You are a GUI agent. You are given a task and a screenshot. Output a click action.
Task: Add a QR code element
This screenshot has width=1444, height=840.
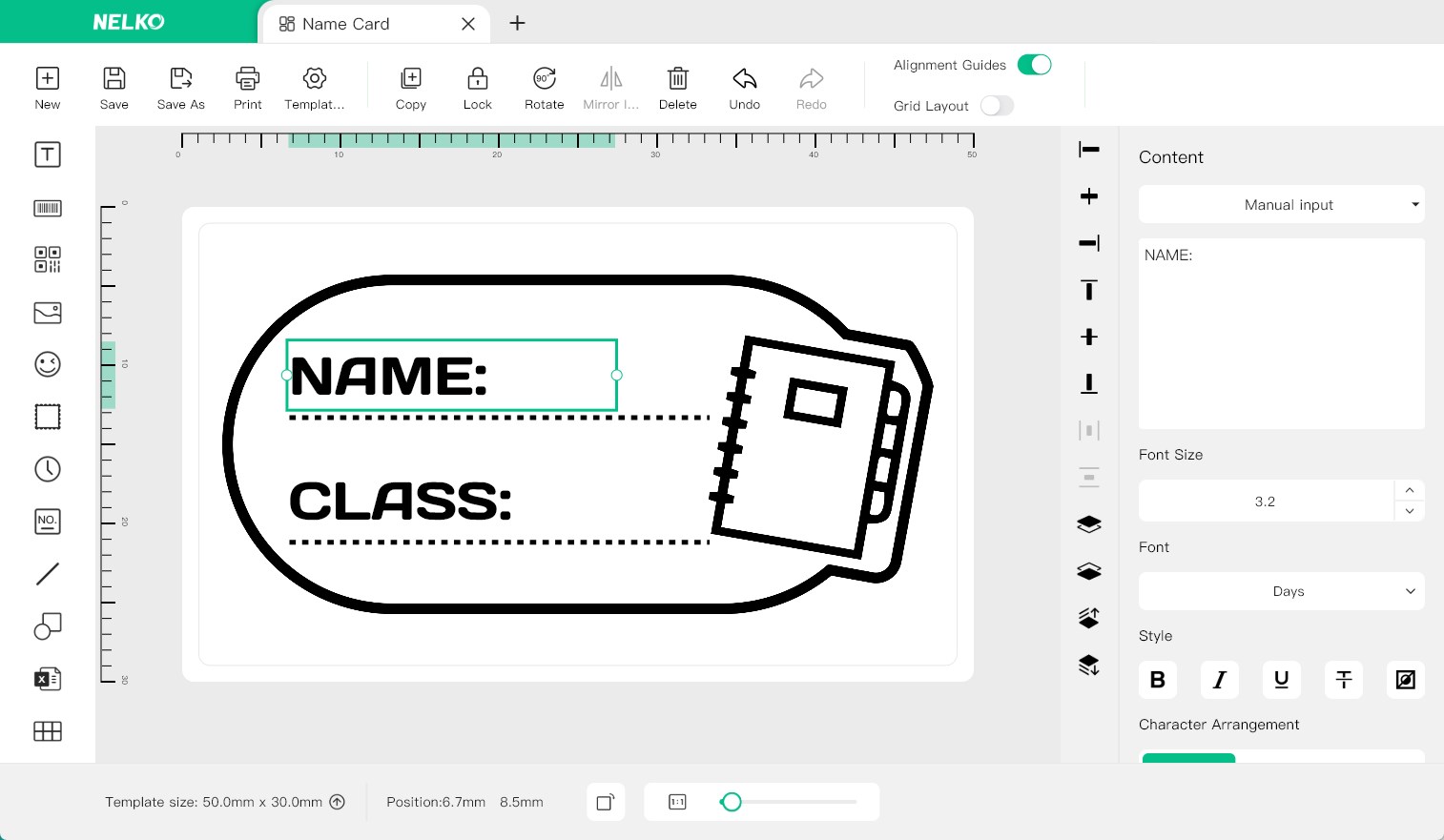point(48,259)
